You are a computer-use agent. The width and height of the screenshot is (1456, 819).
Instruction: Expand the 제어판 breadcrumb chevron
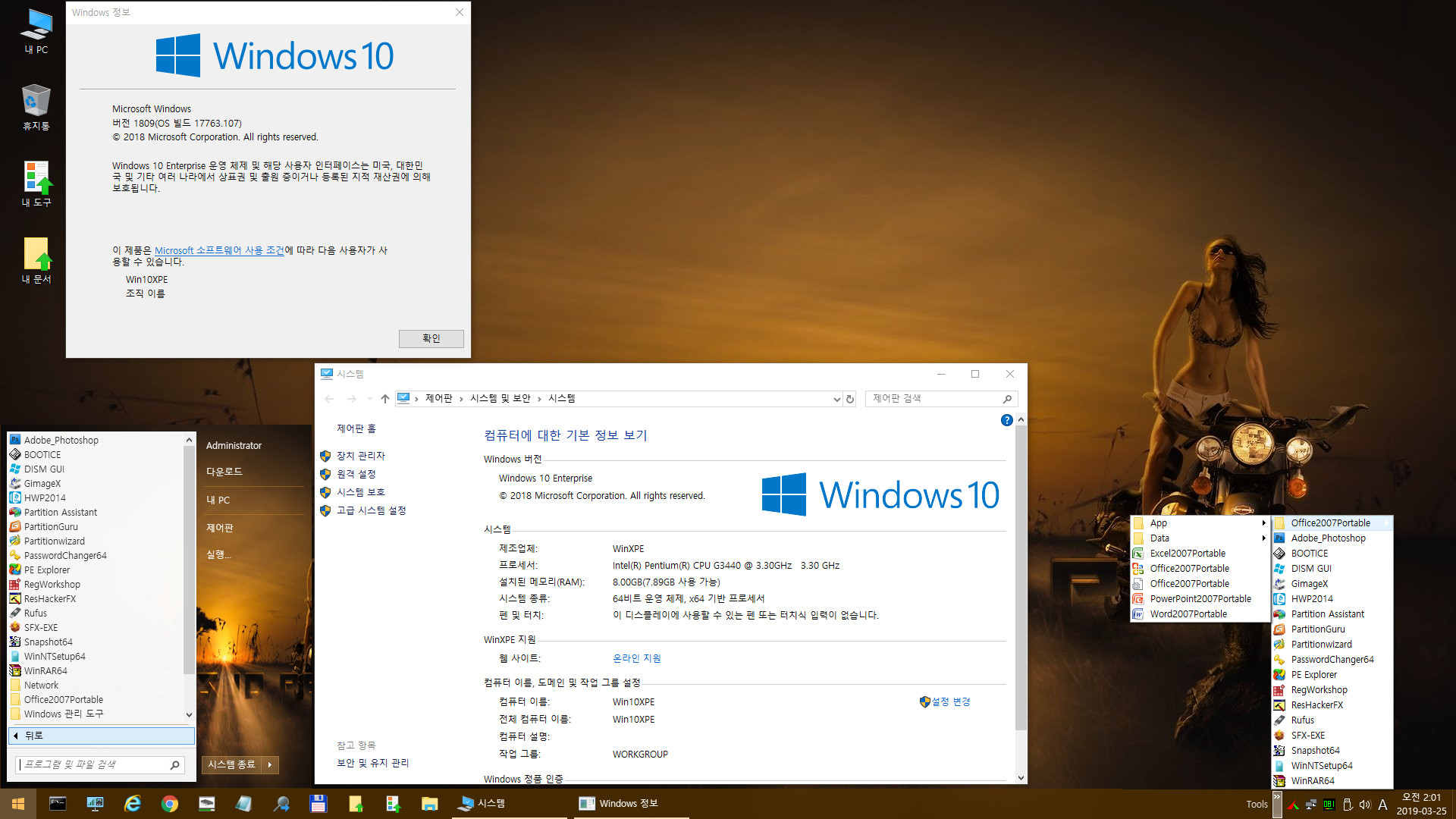pyautogui.click(x=461, y=399)
